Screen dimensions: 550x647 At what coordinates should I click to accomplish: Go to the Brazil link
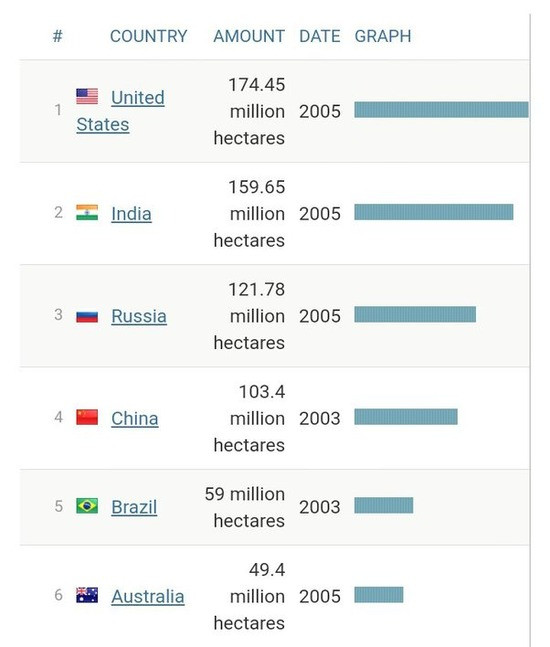click(x=134, y=507)
